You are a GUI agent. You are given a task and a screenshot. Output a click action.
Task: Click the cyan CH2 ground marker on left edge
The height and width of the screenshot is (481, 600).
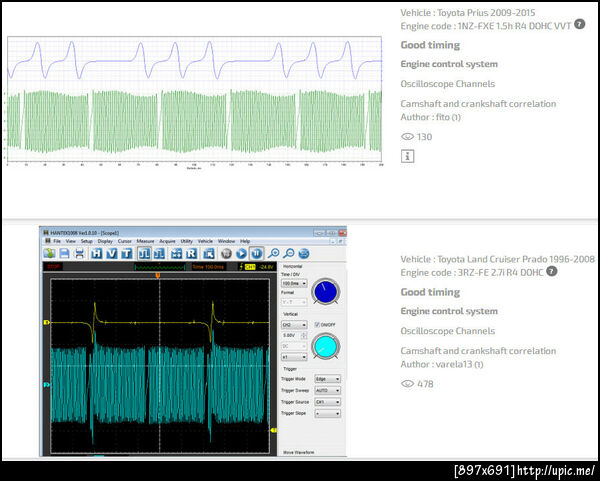click(x=47, y=385)
